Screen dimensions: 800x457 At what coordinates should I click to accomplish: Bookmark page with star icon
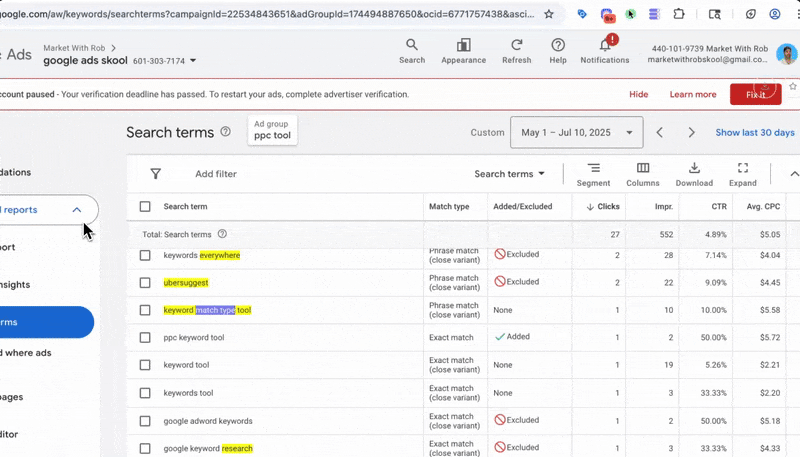click(549, 14)
